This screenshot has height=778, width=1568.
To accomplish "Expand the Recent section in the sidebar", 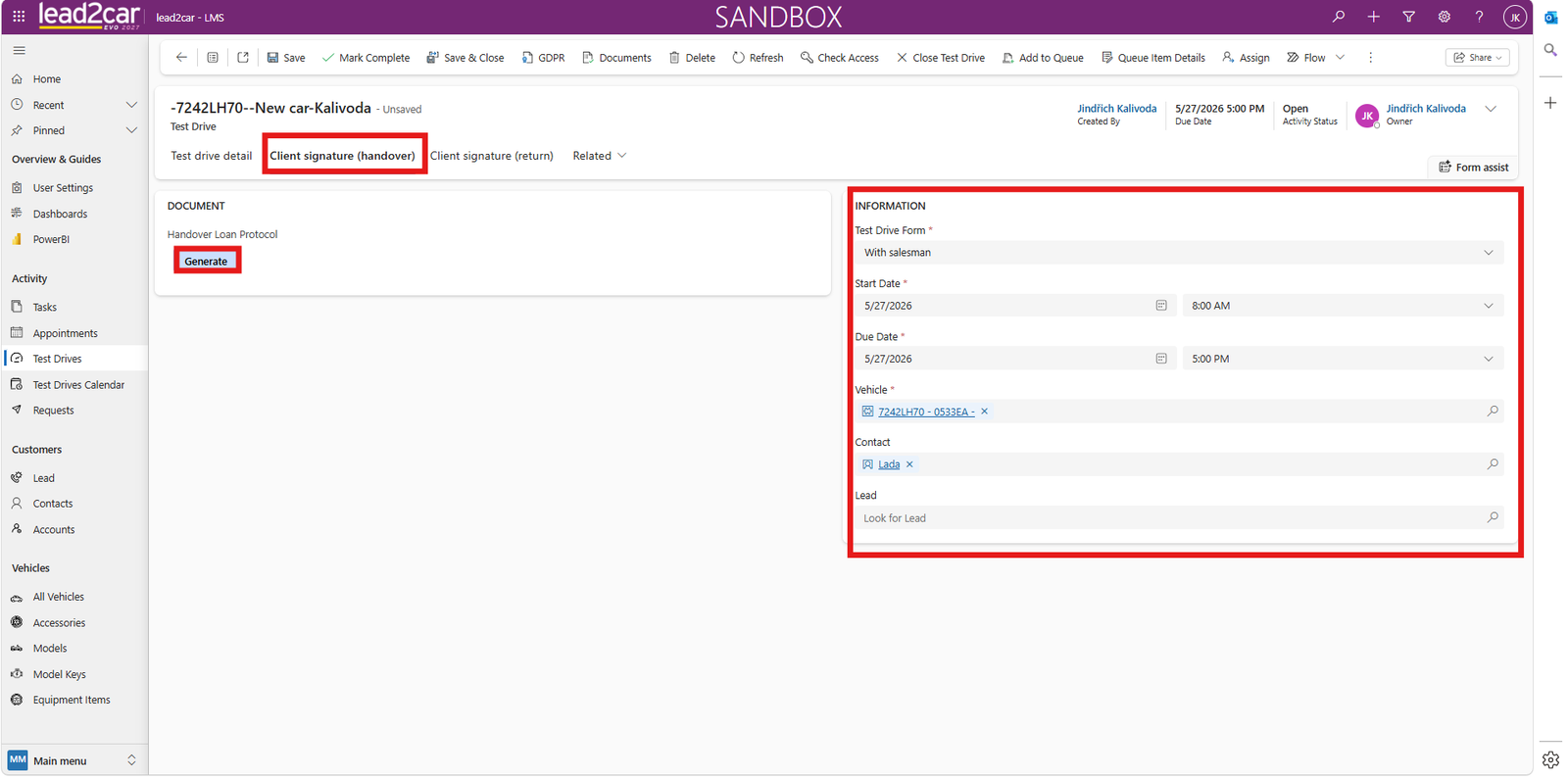I will 131,105.
